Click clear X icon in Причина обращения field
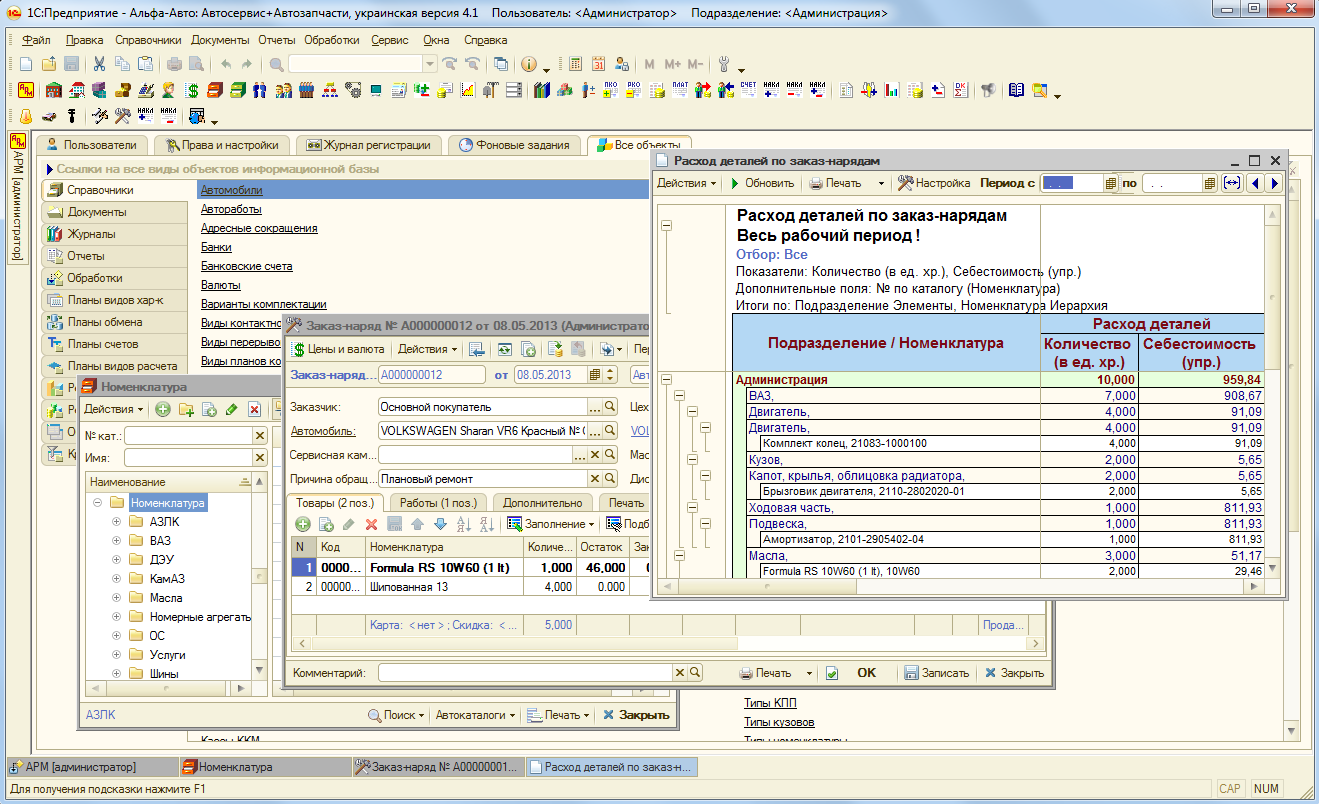 [594, 479]
